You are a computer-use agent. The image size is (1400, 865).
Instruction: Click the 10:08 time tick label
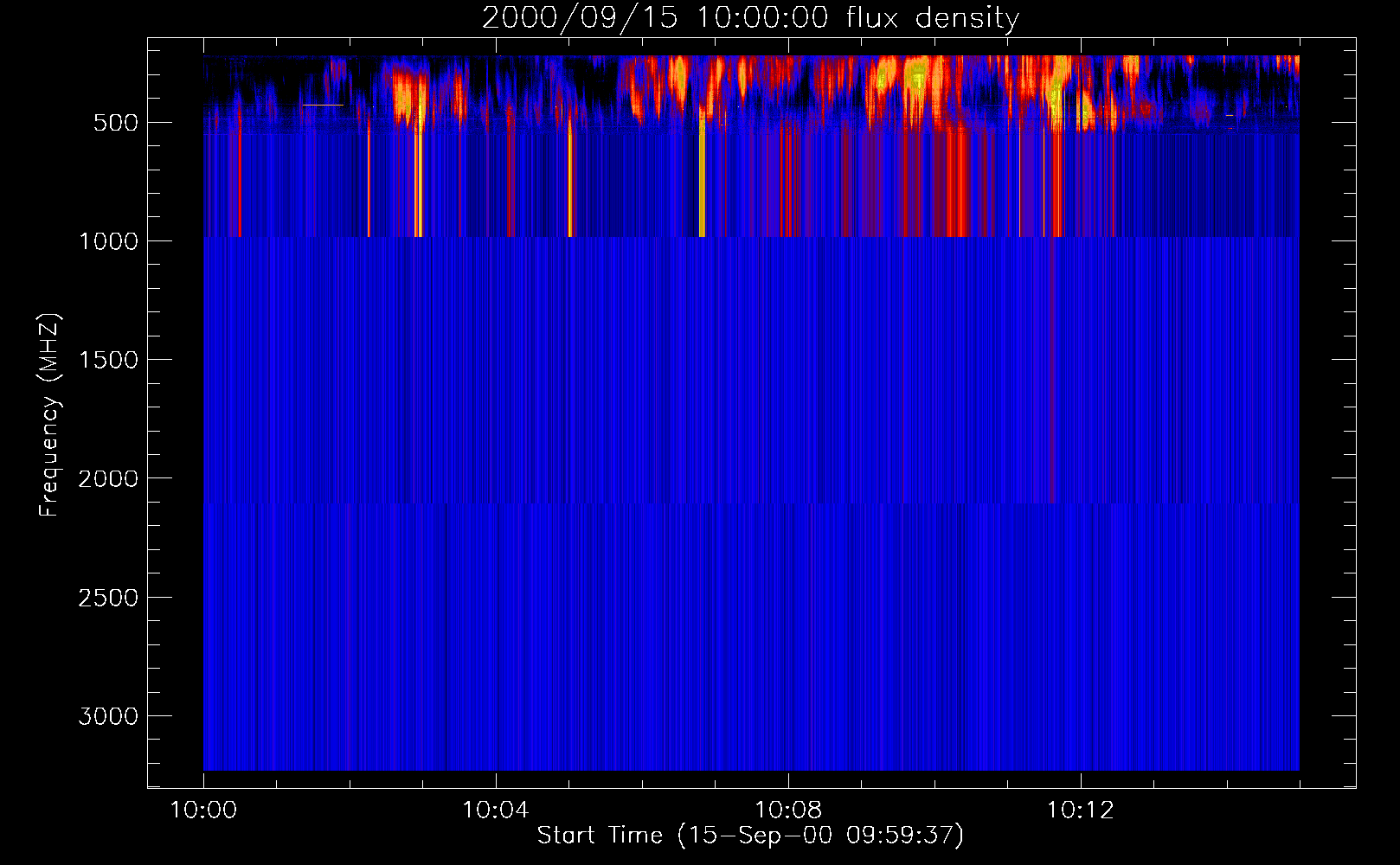788,811
